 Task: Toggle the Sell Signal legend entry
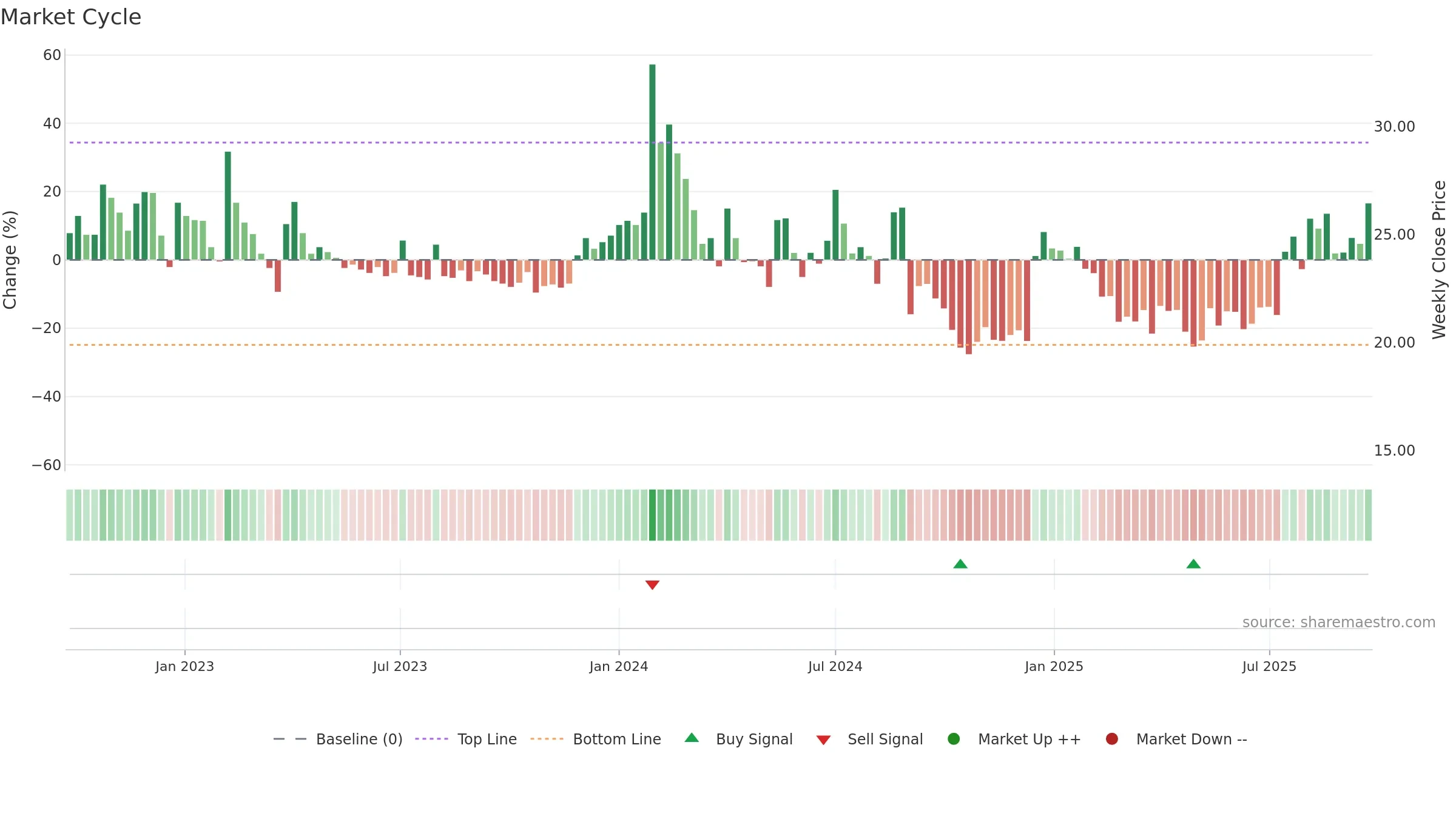pyautogui.click(x=869, y=739)
